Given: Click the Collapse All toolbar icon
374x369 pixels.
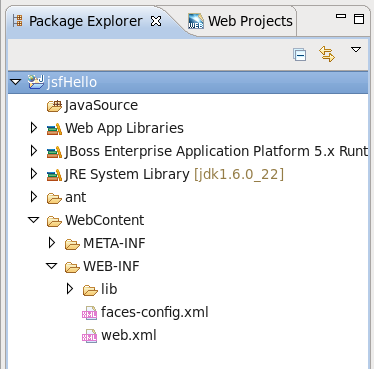Looking at the screenshot, I should (x=299, y=55).
